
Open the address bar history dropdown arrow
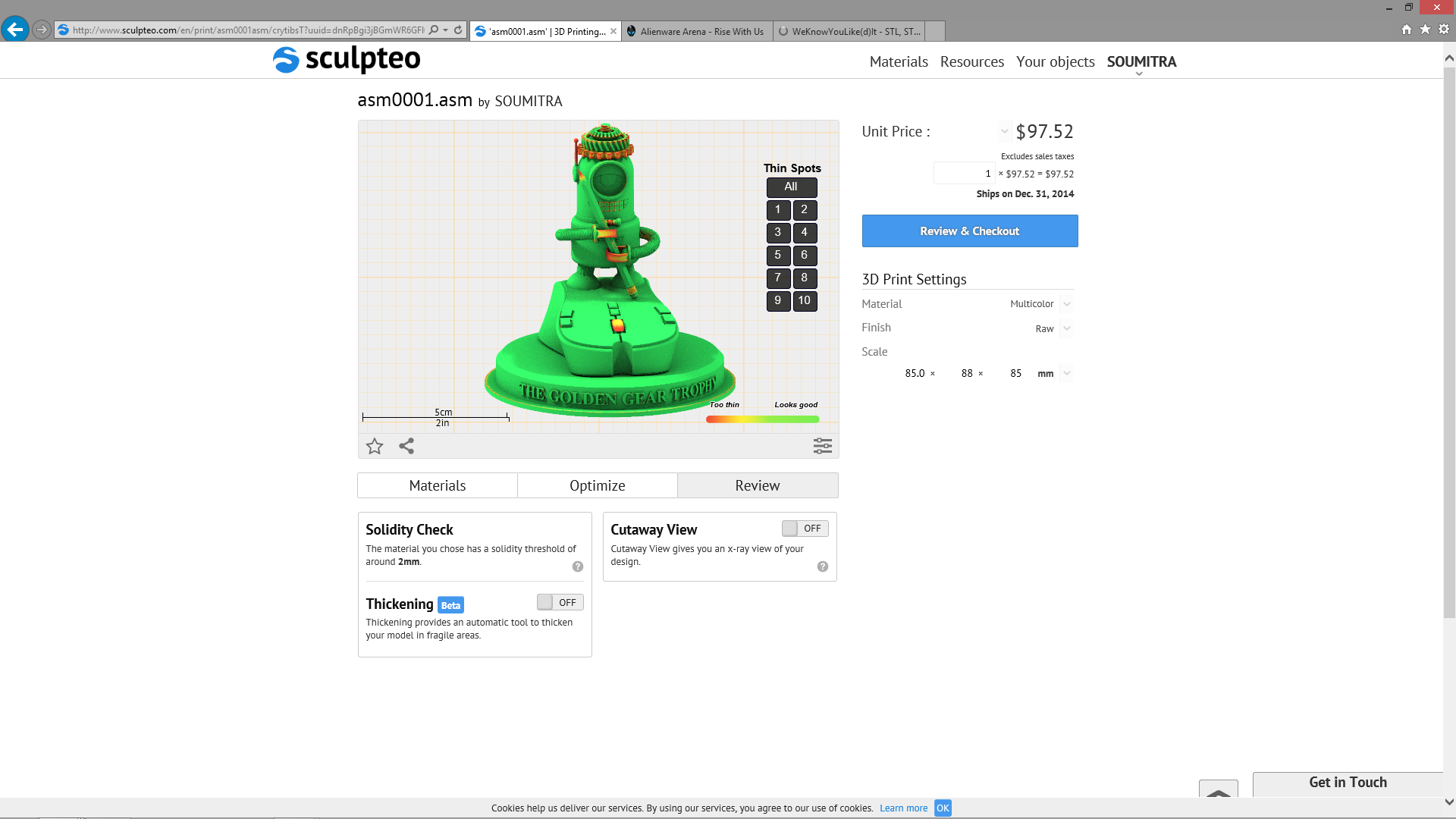tap(446, 30)
